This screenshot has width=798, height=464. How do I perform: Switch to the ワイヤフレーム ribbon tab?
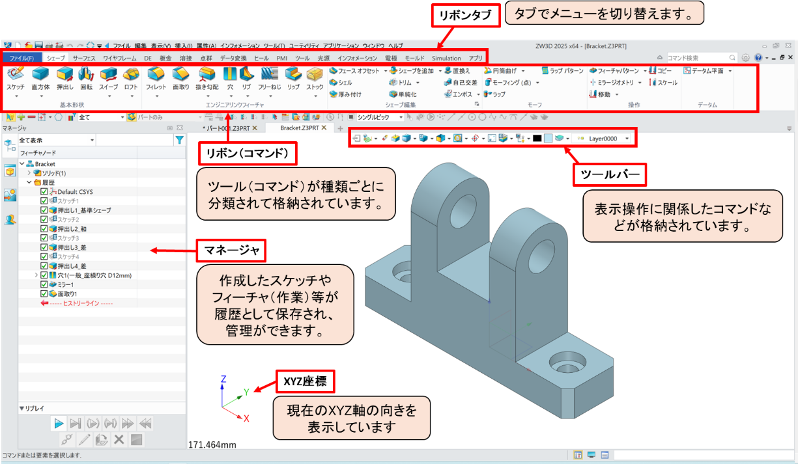pos(120,59)
